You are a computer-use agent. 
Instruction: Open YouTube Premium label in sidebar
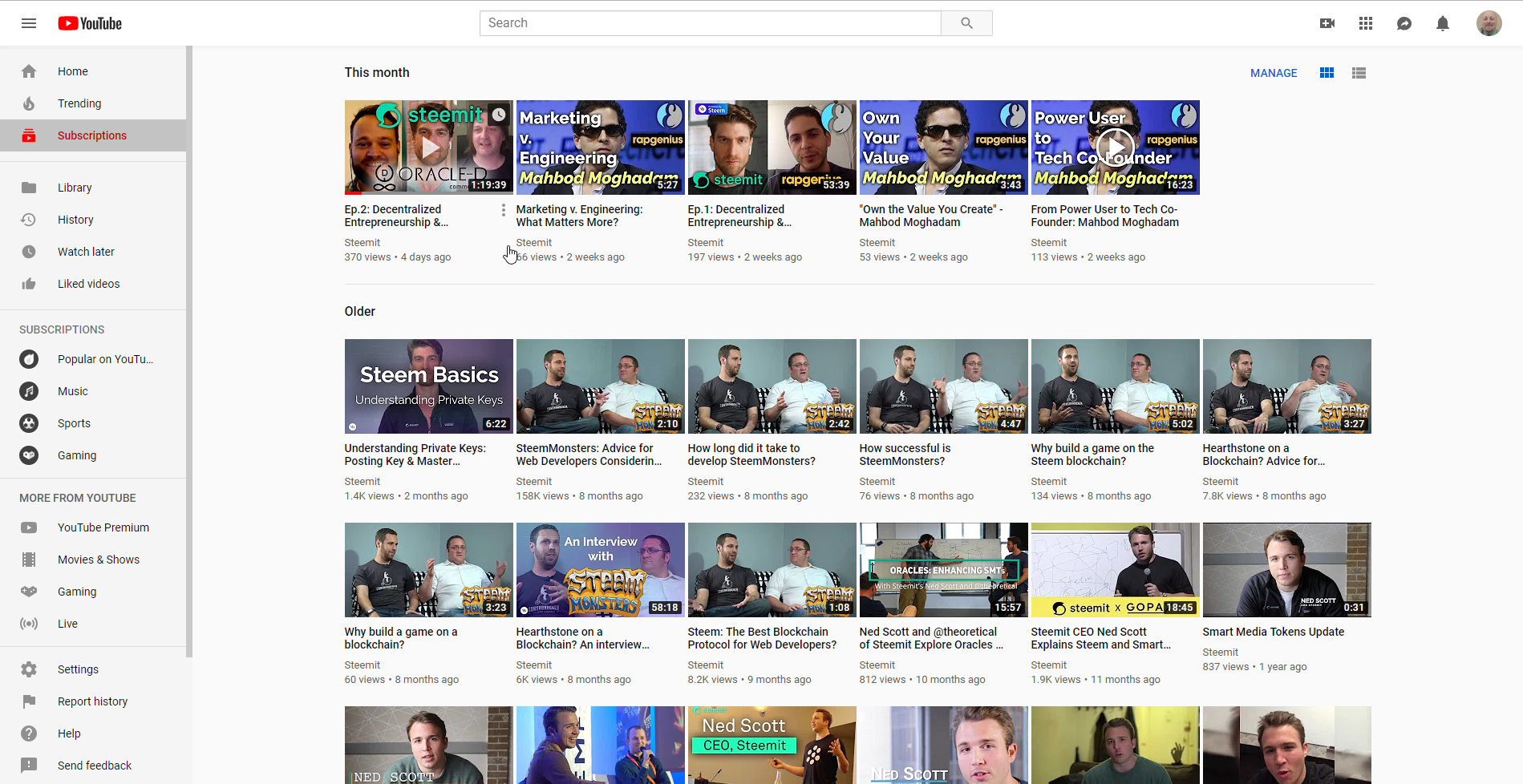[103, 527]
